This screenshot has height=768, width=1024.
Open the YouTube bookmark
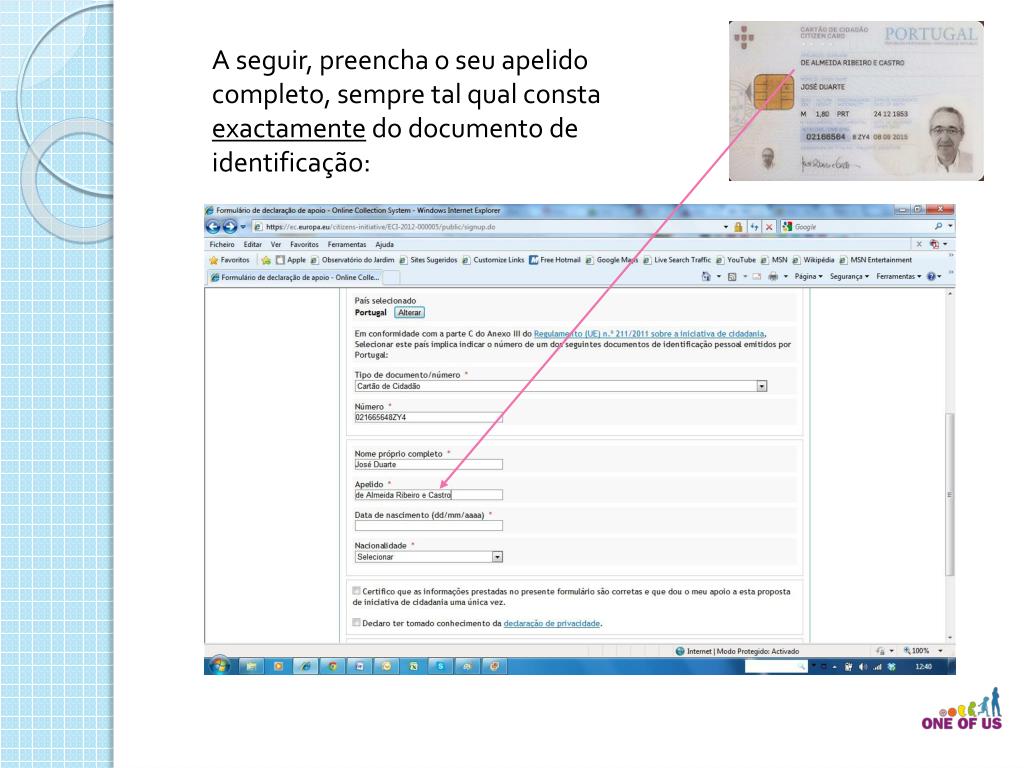coord(736,260)
